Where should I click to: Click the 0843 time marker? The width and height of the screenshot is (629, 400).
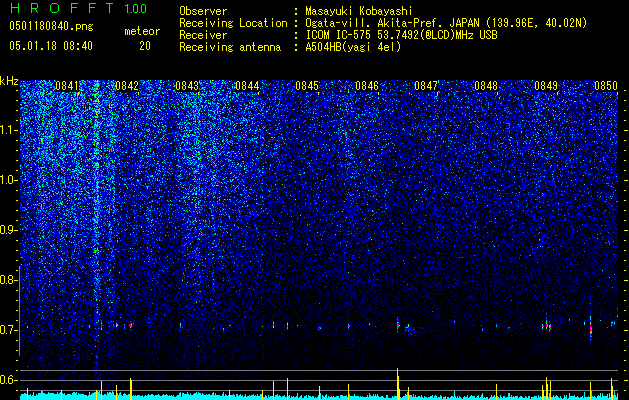click(187, 86)
